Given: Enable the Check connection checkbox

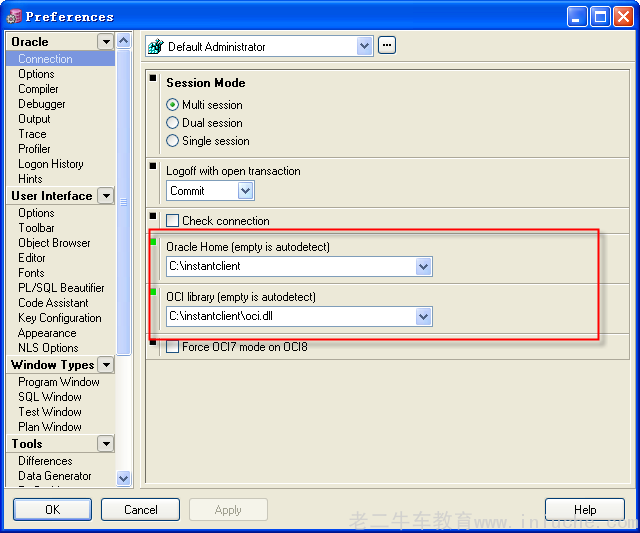Looking at the screenshot, I should [172, 221].
